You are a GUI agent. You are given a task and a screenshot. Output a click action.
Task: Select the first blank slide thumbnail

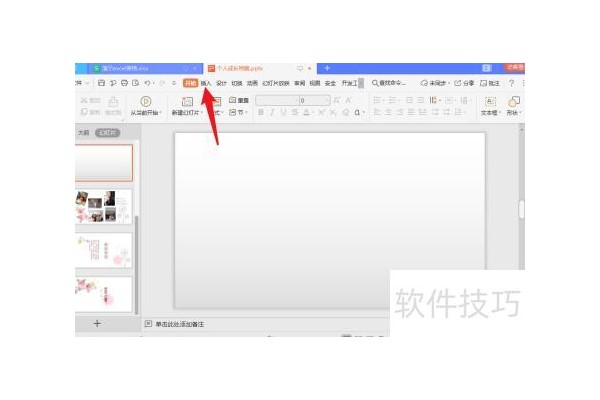(104, 163)
